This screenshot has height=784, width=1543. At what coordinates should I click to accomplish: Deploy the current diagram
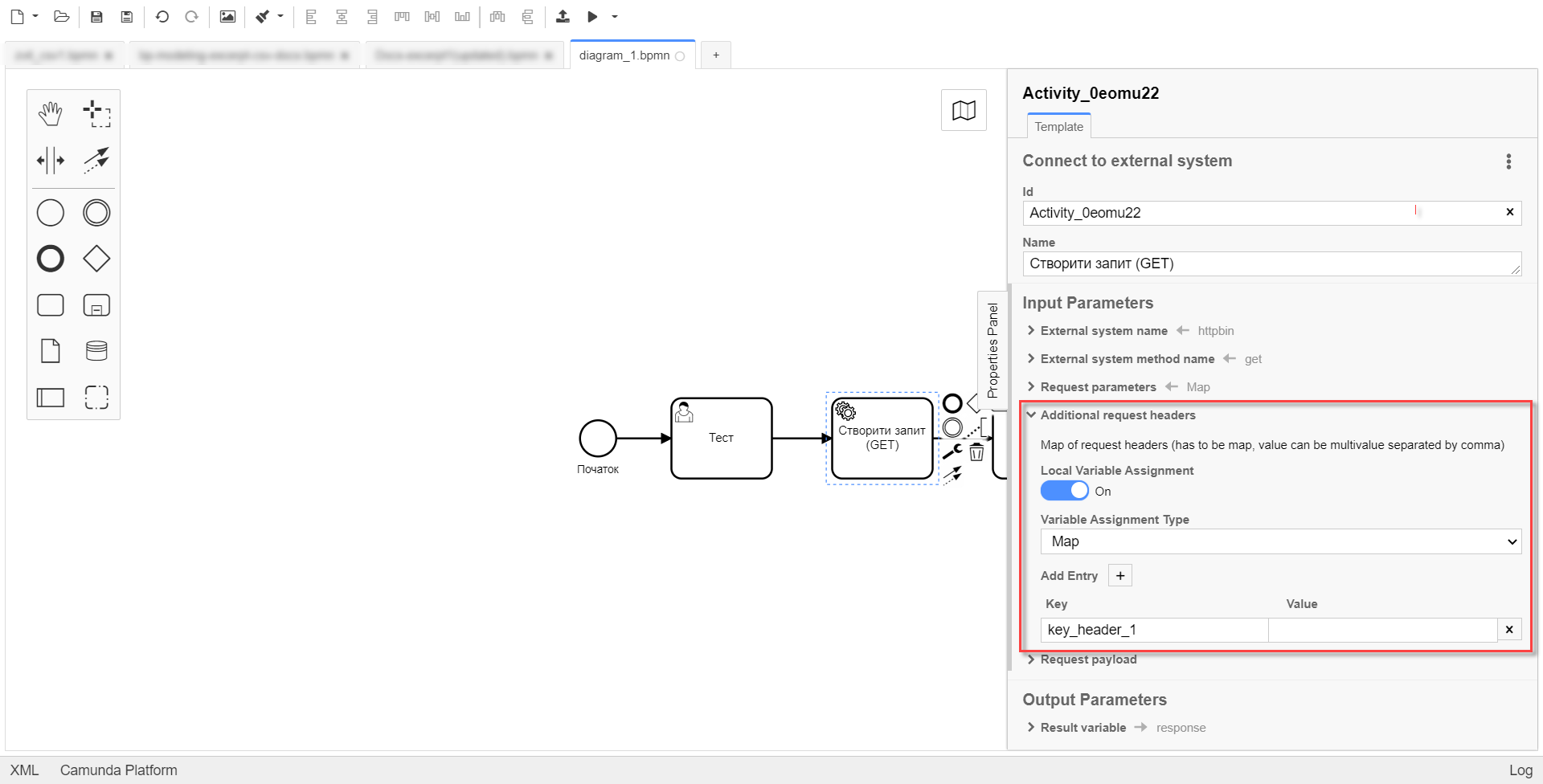point(563,16)
